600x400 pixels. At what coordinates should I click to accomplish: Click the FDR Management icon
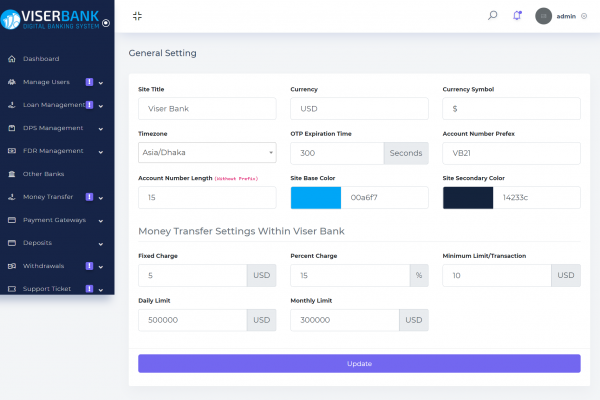[12, 151]
